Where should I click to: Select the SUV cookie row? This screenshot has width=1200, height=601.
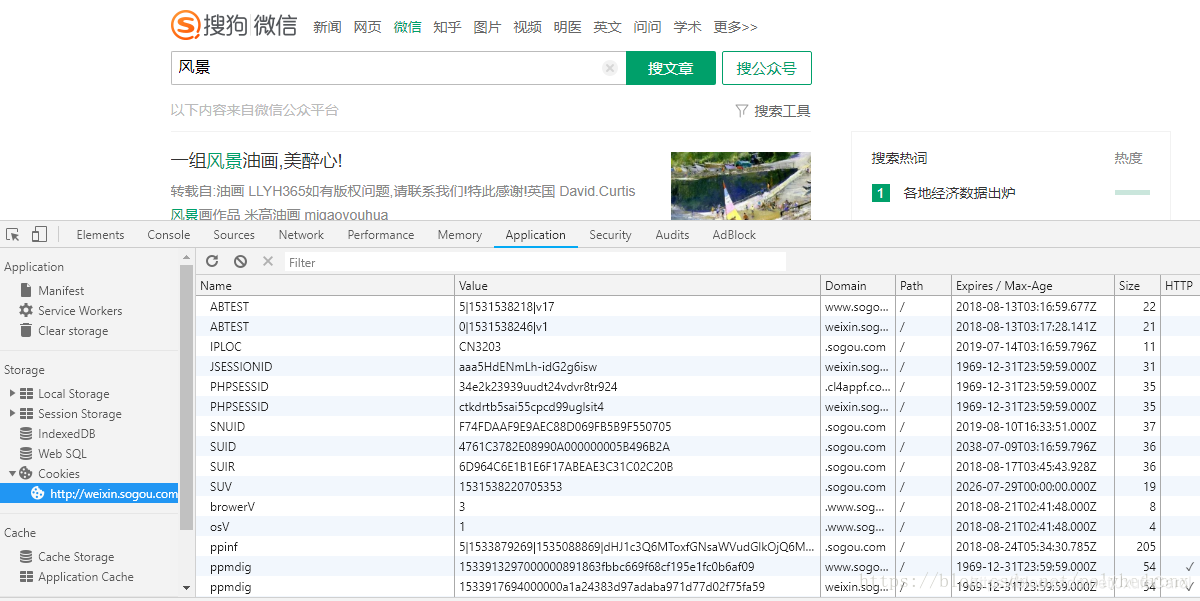tap(698, 487)
